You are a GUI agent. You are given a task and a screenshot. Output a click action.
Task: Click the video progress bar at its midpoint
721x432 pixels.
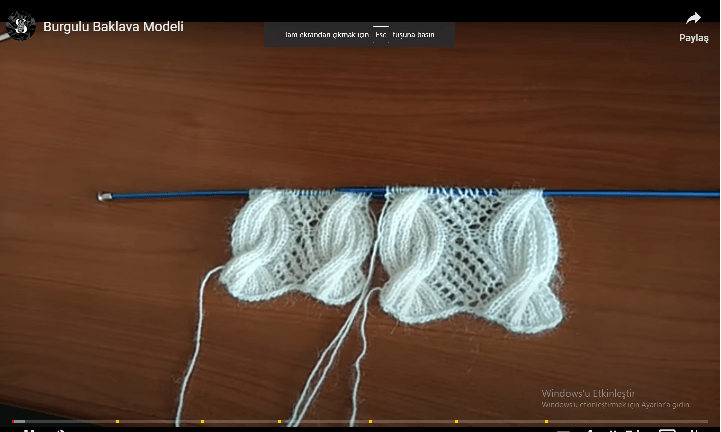[360, 421]
